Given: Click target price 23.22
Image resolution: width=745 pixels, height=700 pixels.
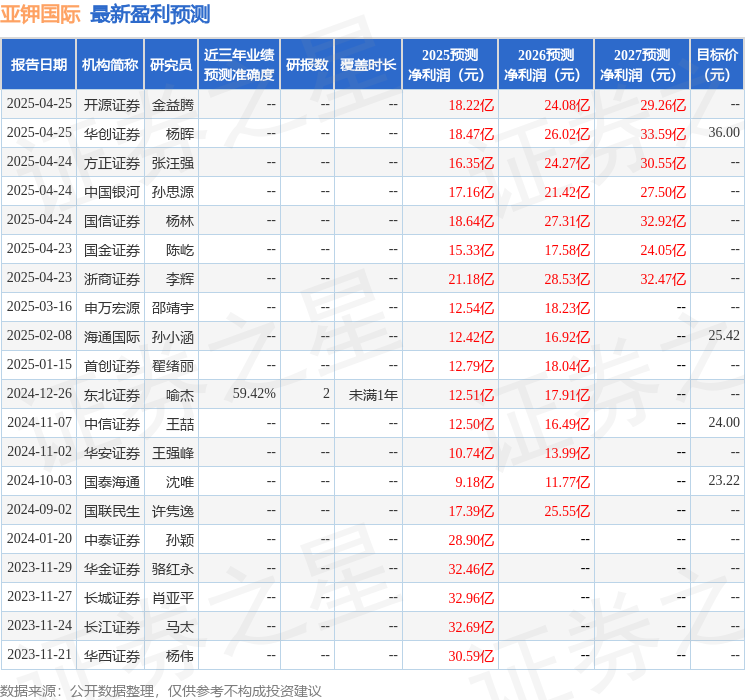Looking at the screenshot, I should 724,480.
